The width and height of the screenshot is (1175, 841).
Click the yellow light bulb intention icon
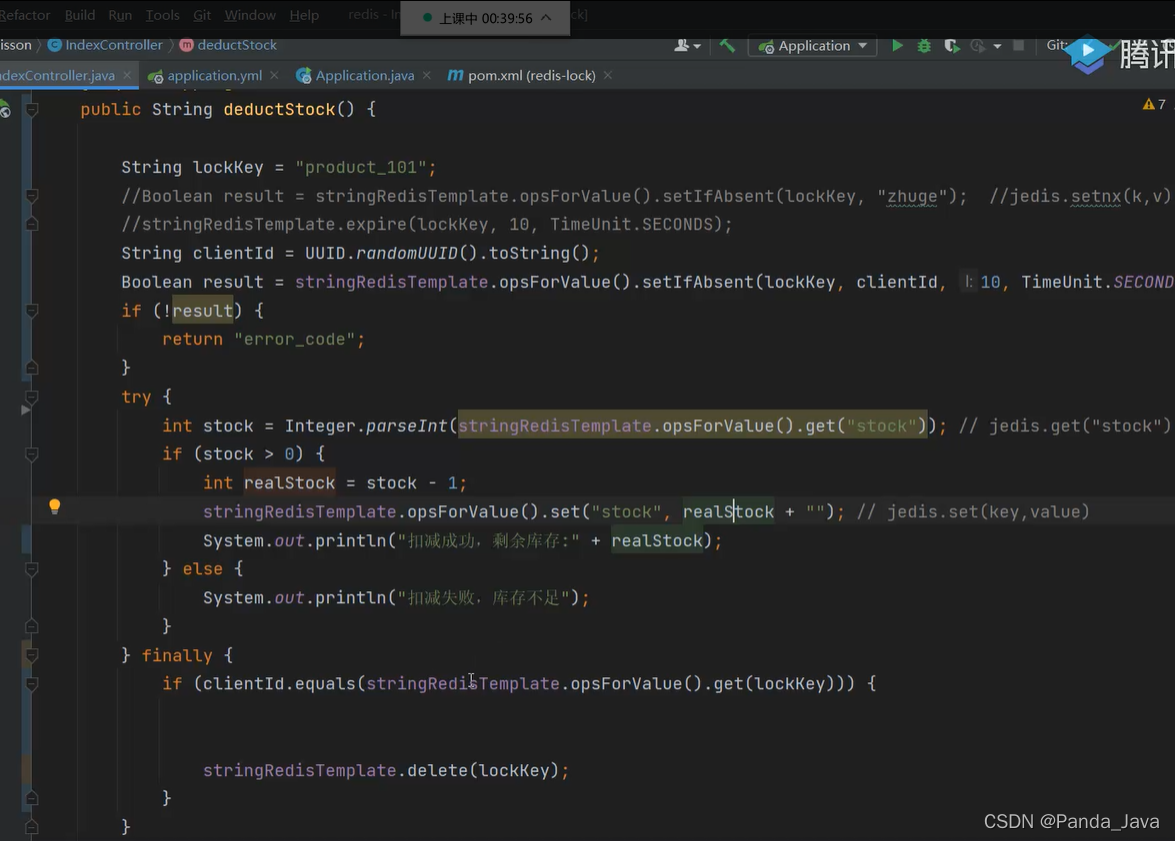55,507
